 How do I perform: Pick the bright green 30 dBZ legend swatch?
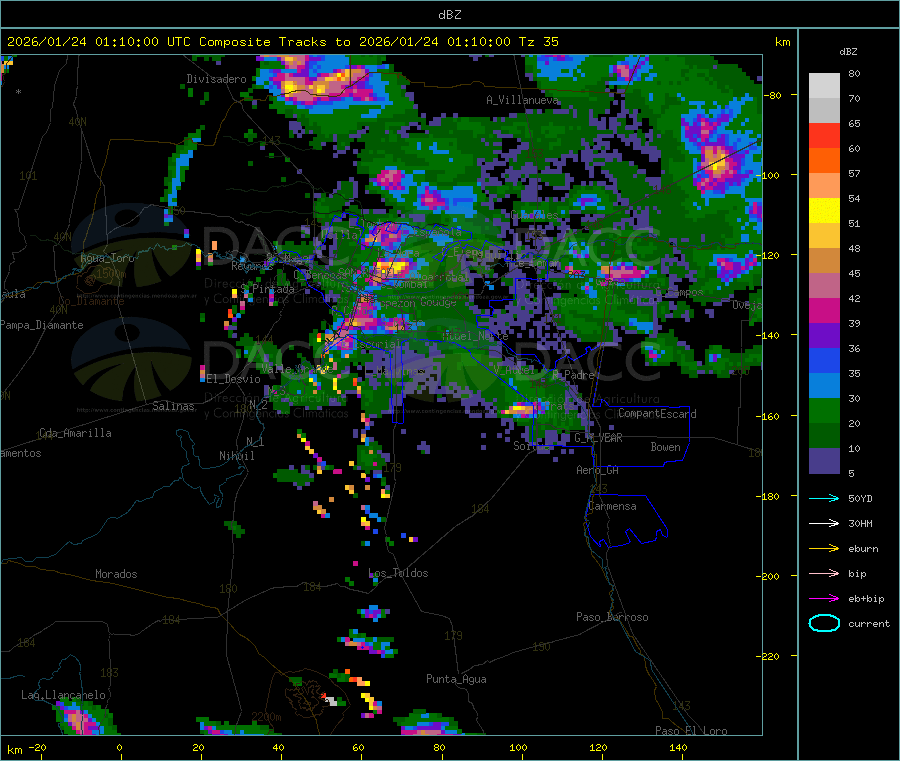coord(824,410)
